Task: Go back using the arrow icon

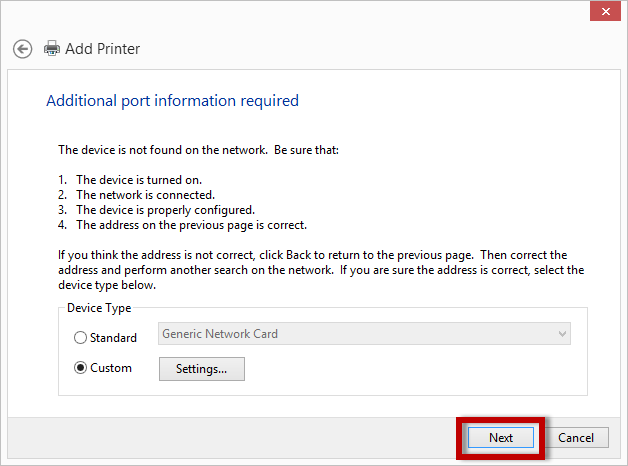Action: [22, 48]
